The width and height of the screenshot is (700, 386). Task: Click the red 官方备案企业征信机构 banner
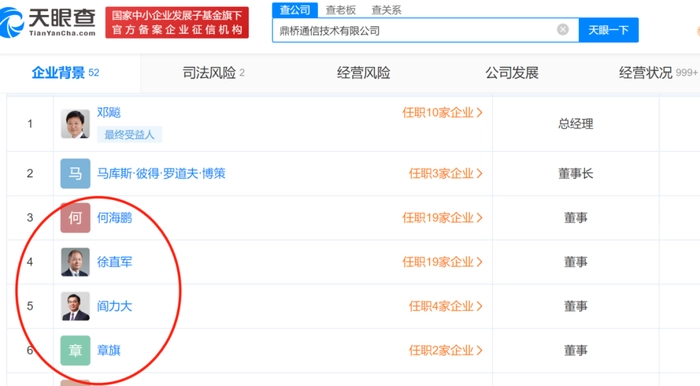point(177,22)
